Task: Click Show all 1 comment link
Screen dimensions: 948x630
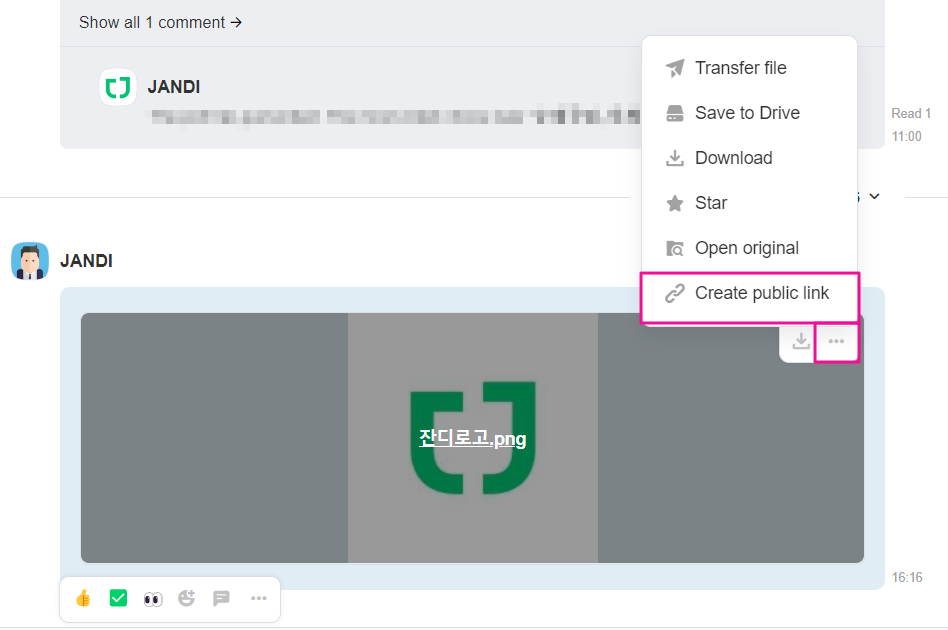Action: (160, 22)
